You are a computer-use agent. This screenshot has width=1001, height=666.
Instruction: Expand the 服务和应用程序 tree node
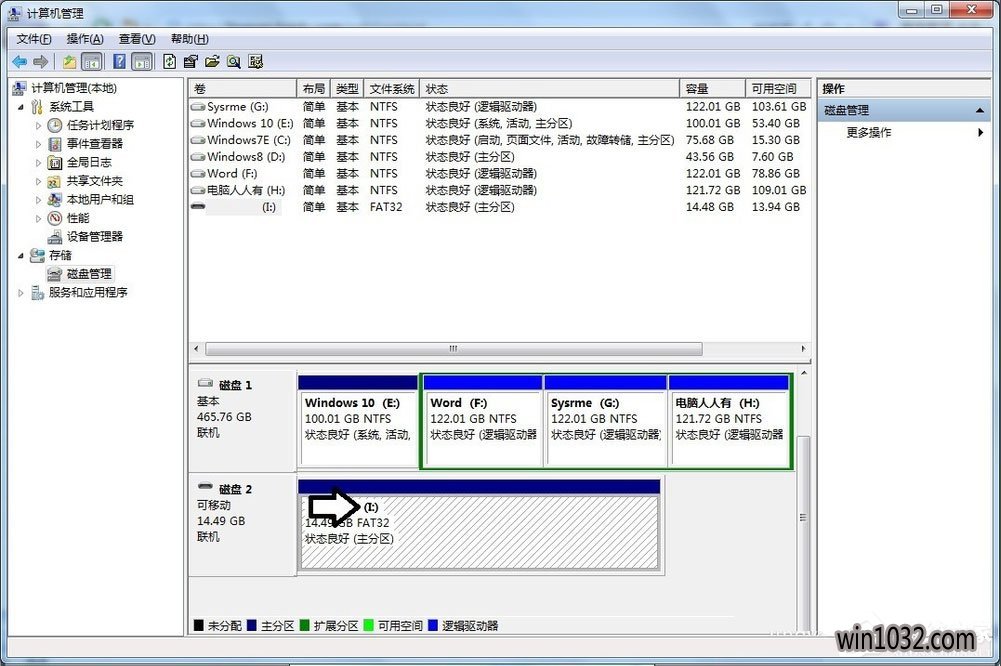[22, 293]
